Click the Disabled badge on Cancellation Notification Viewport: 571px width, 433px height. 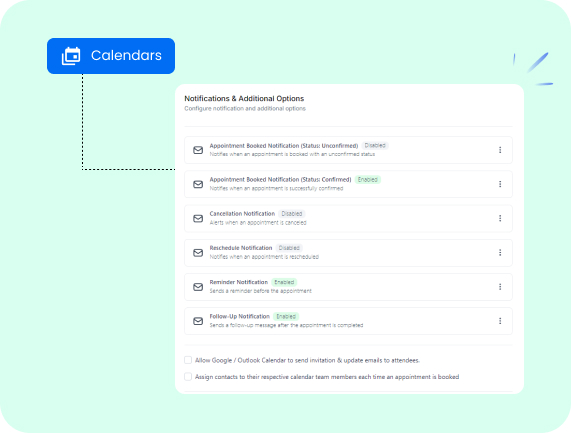click(x=292, y=214)
